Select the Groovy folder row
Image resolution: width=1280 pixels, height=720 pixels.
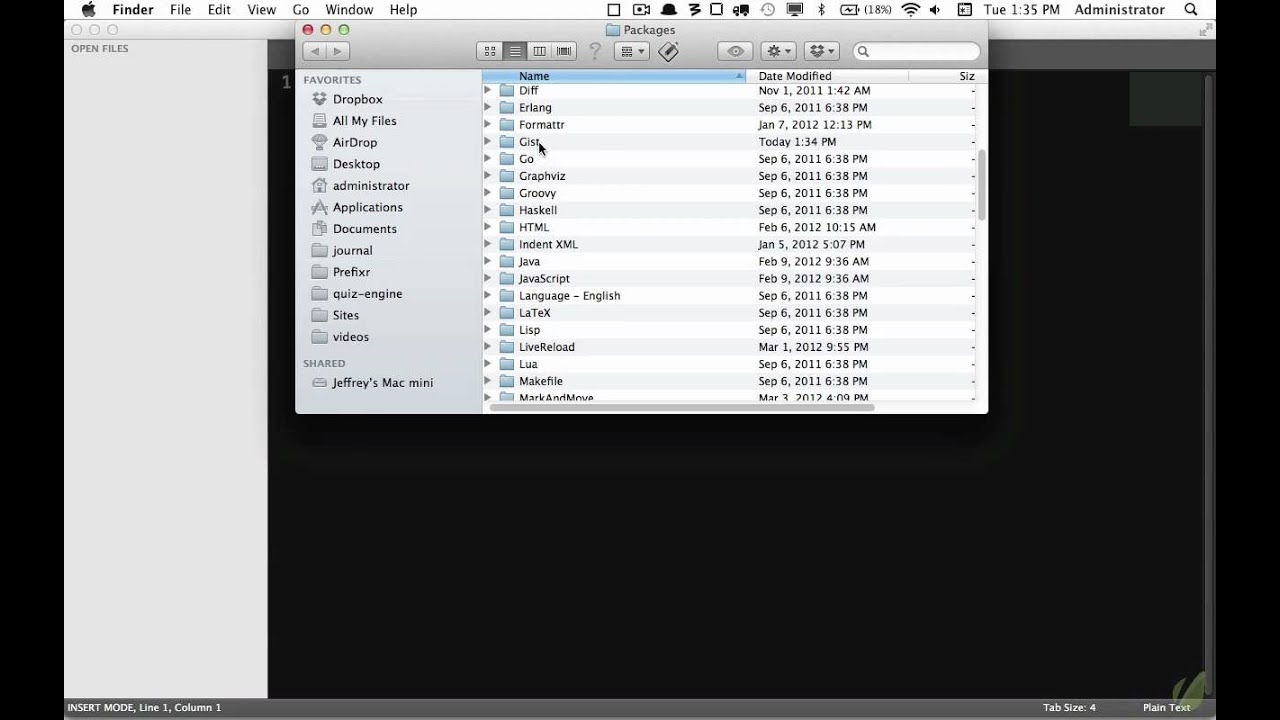point(729,193)
